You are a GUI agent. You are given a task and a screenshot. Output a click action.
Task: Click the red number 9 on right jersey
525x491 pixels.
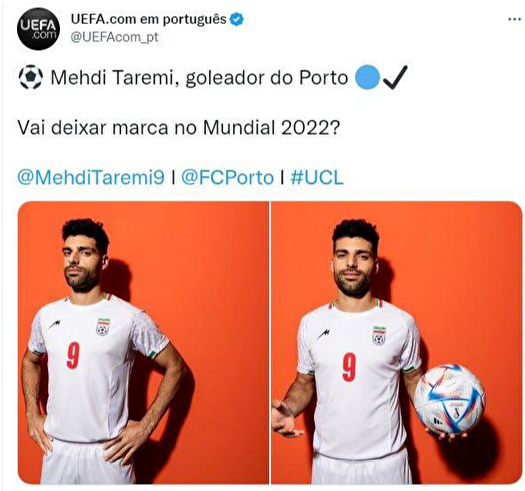pos(349,367)
